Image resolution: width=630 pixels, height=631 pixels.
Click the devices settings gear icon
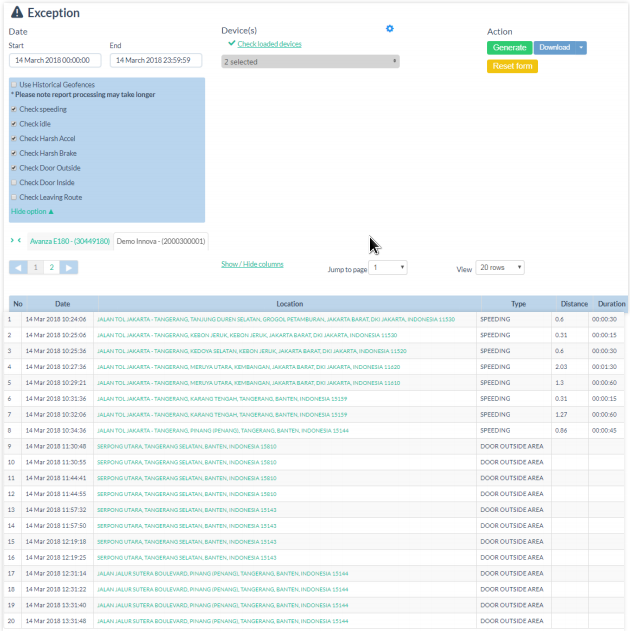(x=390, y=29)
